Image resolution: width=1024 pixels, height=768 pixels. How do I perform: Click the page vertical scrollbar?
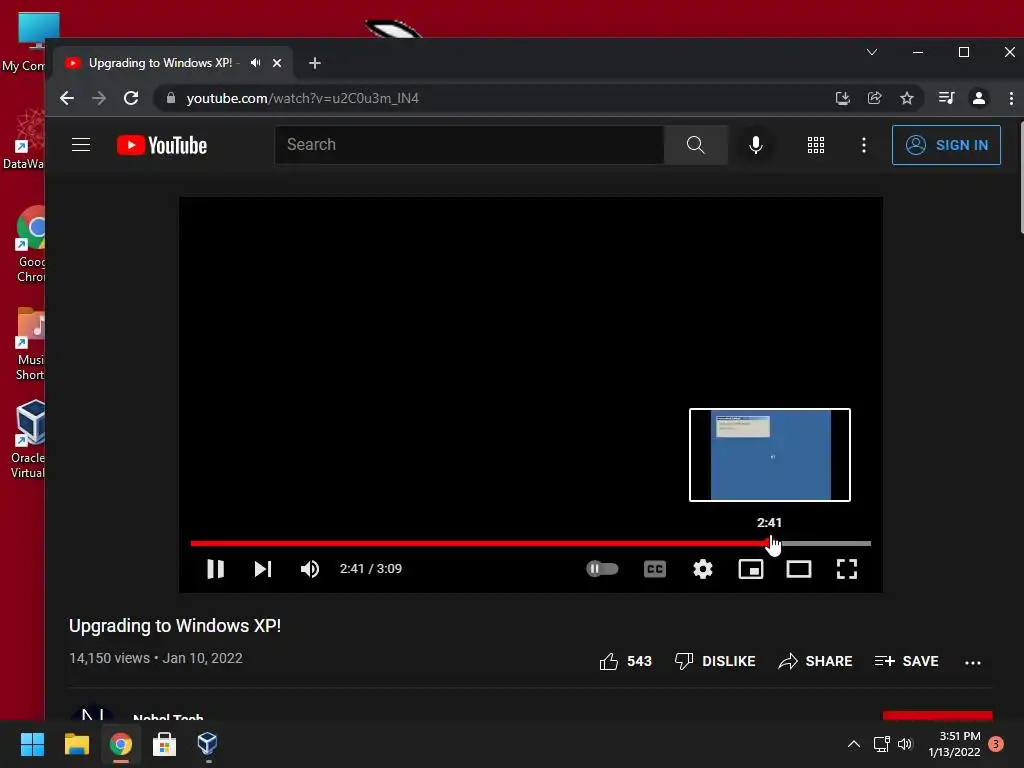point(1021,176)
